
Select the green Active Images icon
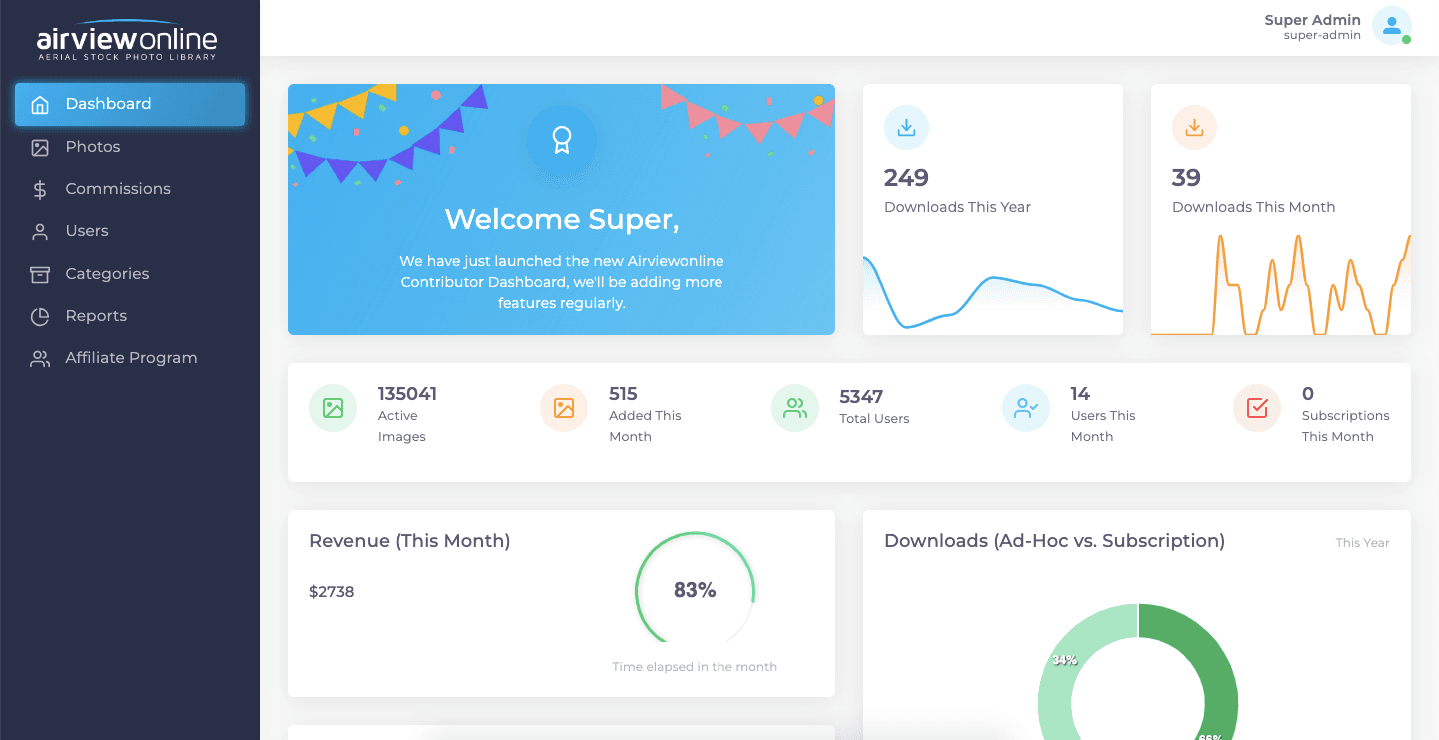tap(332, 408)
